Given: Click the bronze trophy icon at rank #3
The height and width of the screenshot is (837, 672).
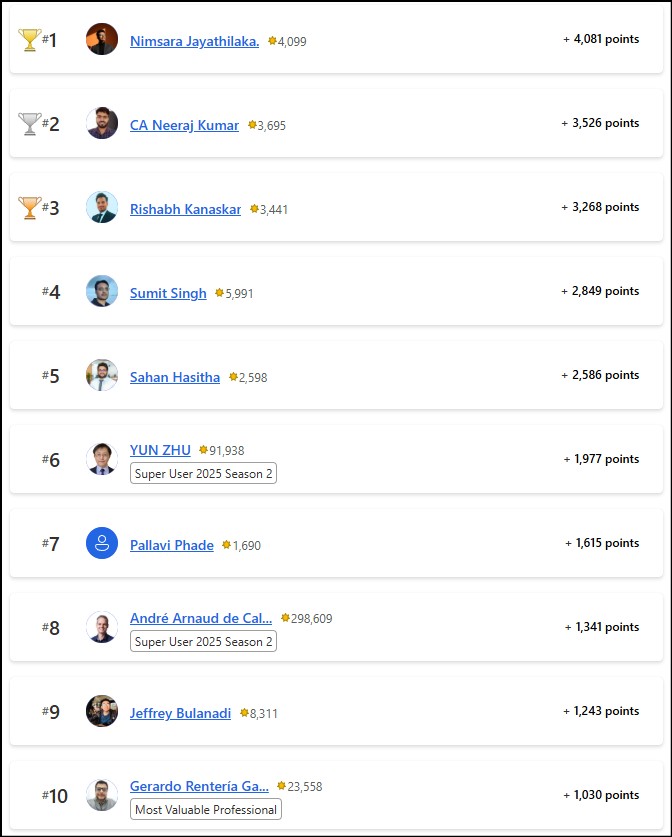Looking at the screenshot, I should click(x=29, y=208).
